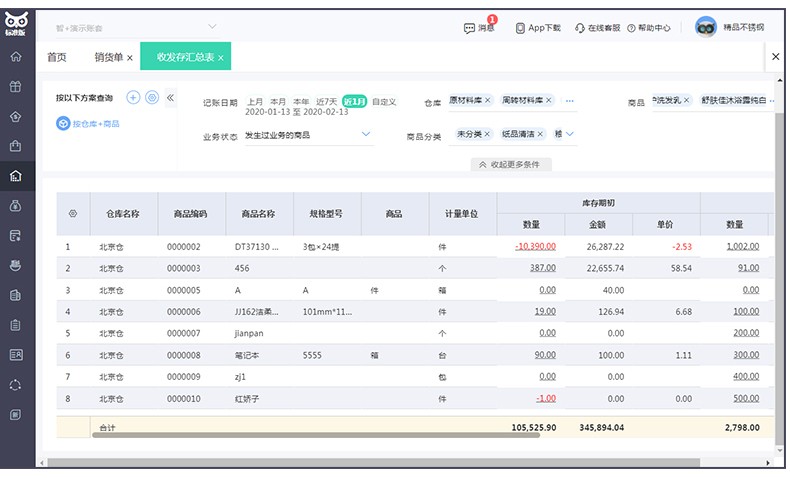Open the account set dropdown at top
Viewport: 790px width, 478px height.
136,28
